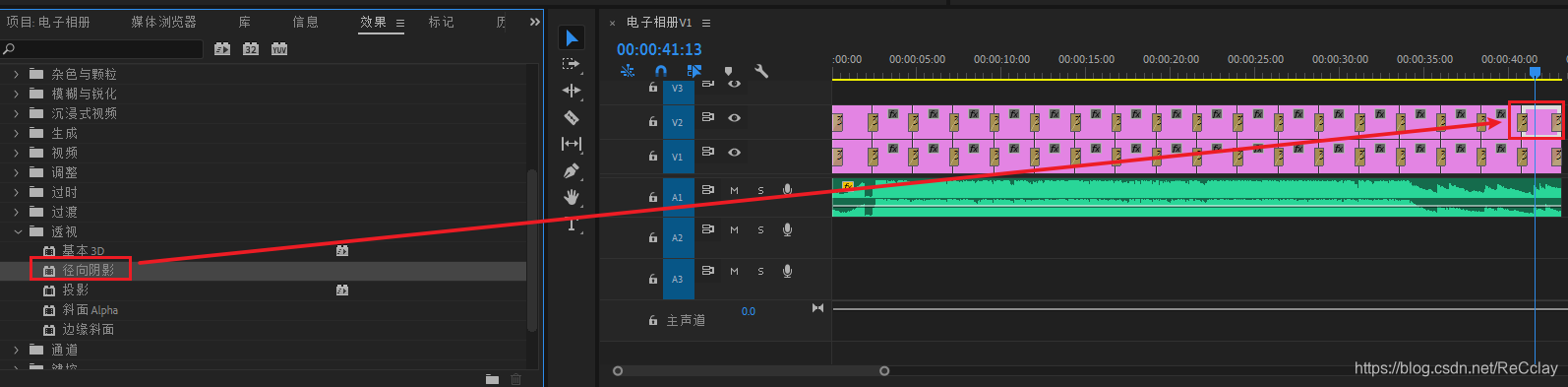Toggle V2 track lock

click(652, 121)
